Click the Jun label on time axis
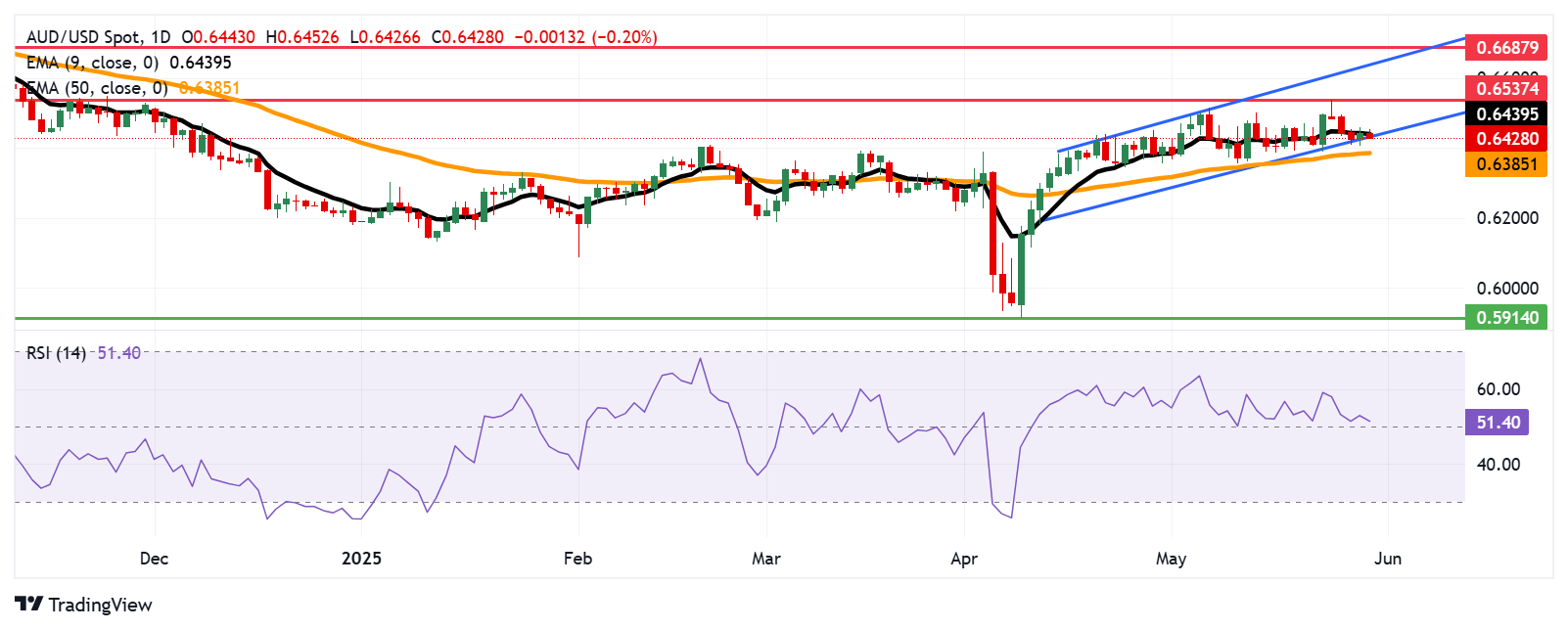1568x630 pixels. [1388, 559]
